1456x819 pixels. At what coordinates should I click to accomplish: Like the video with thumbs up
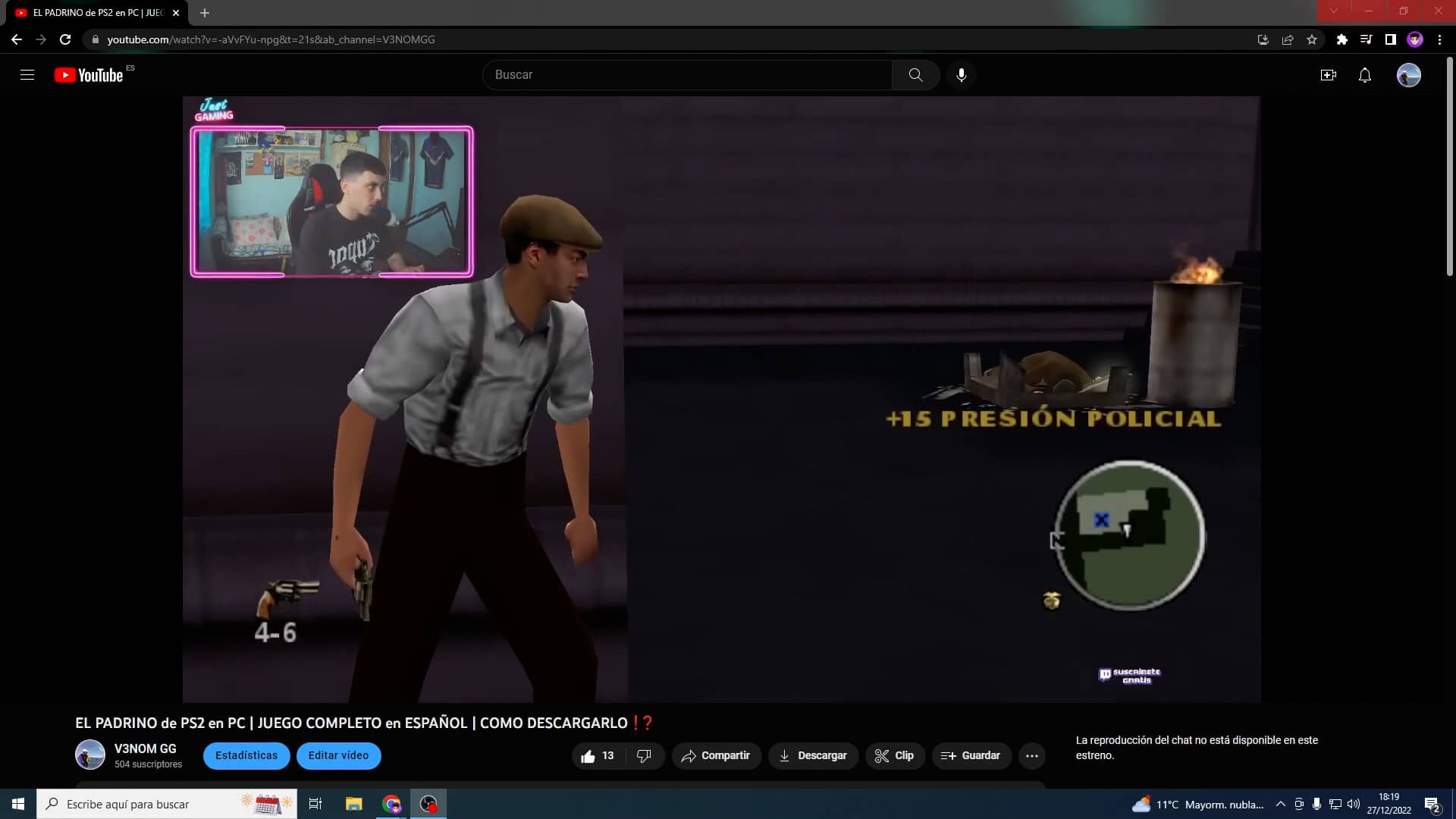[x=588, y=756]
